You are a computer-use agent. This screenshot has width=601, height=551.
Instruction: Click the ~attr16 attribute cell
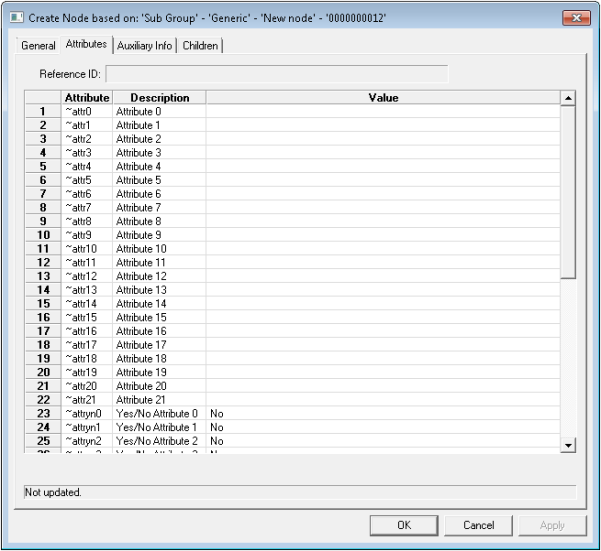[x=87, y=331]
